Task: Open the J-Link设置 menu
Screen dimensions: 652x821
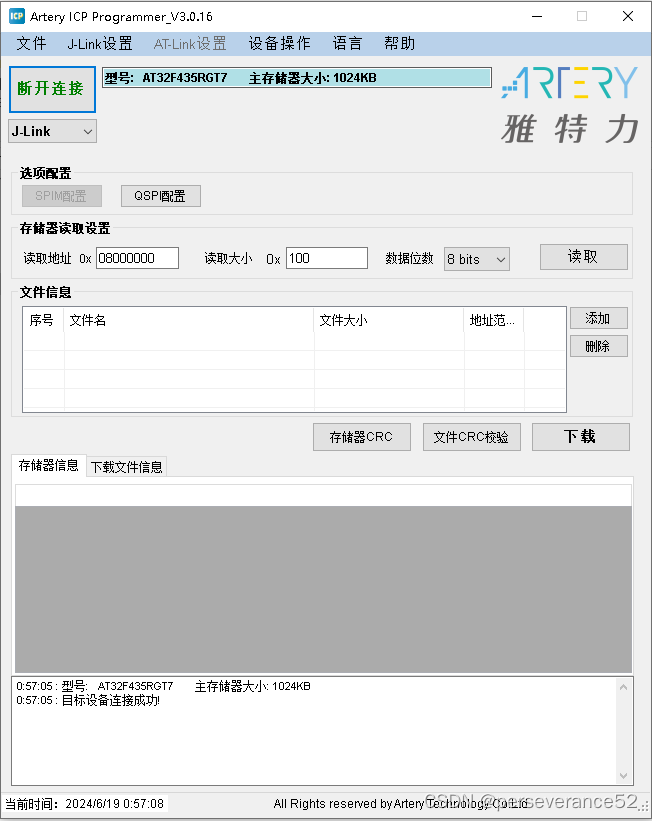Action: coord(100,43)
